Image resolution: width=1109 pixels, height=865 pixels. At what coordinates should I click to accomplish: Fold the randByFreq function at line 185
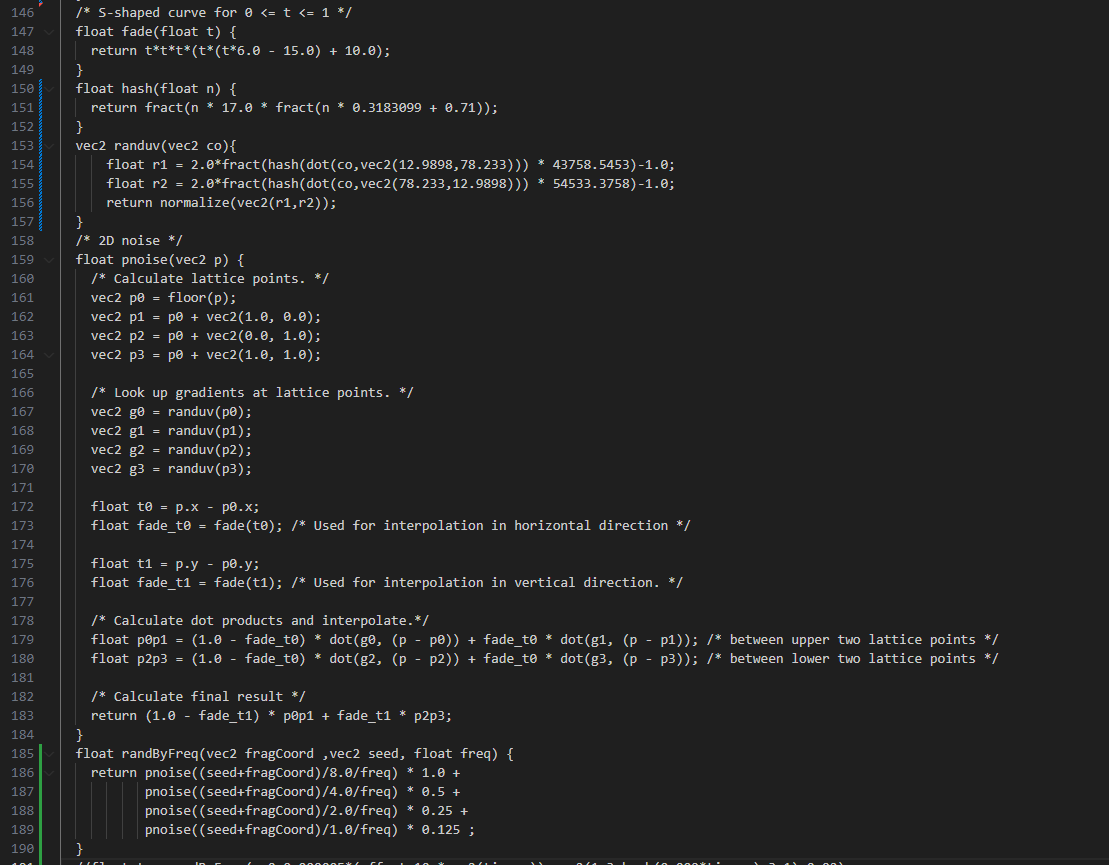coord(51,753)
